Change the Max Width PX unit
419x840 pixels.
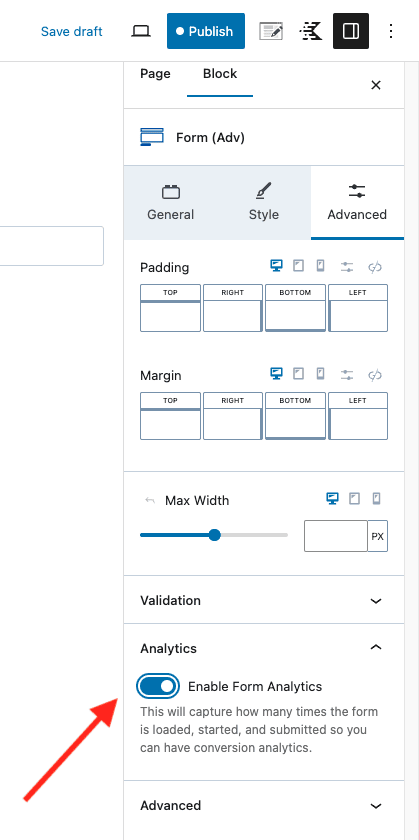[x=378, y=536]
